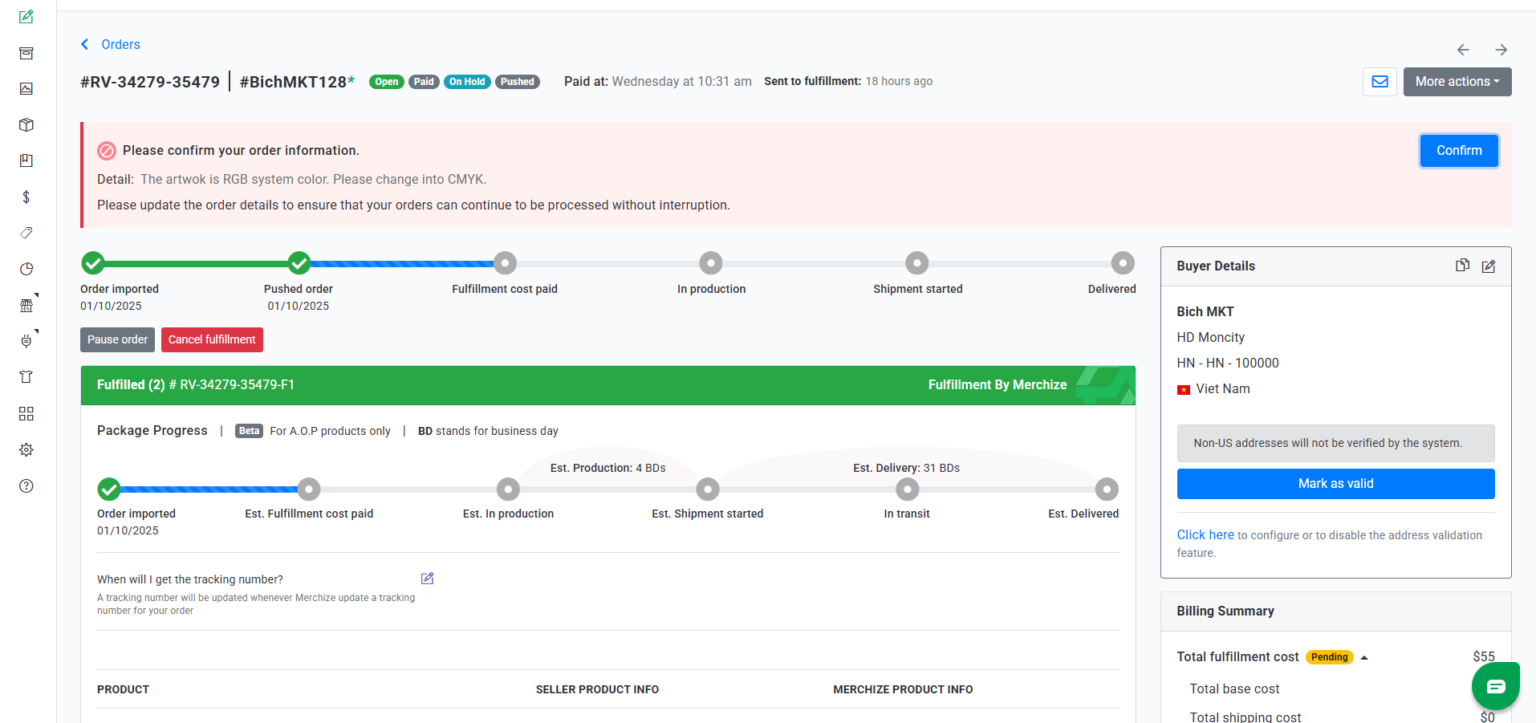Open the Orders sidebar icon
The image size is (1536, 723).
coord(26,53)
